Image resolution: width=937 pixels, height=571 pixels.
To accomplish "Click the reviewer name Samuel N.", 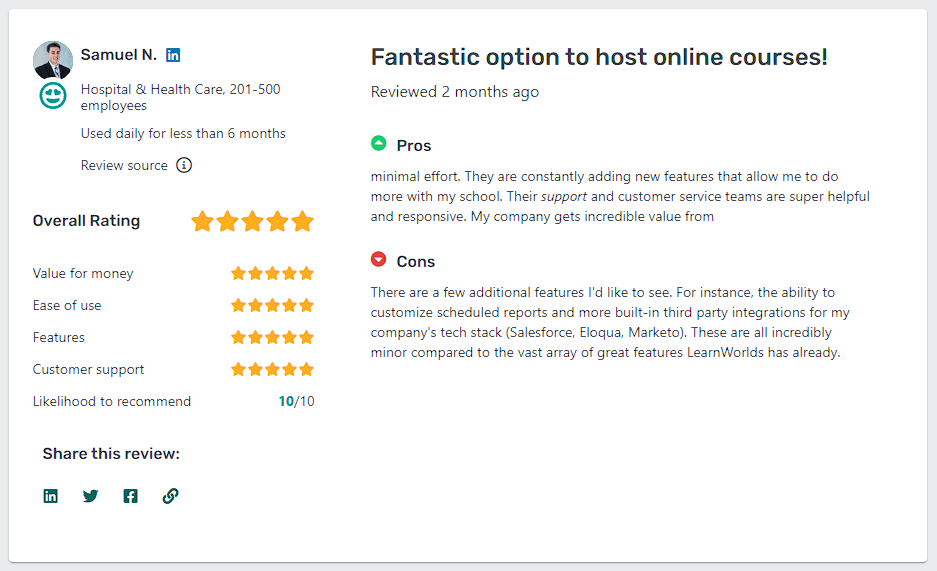I will point(119,55).
